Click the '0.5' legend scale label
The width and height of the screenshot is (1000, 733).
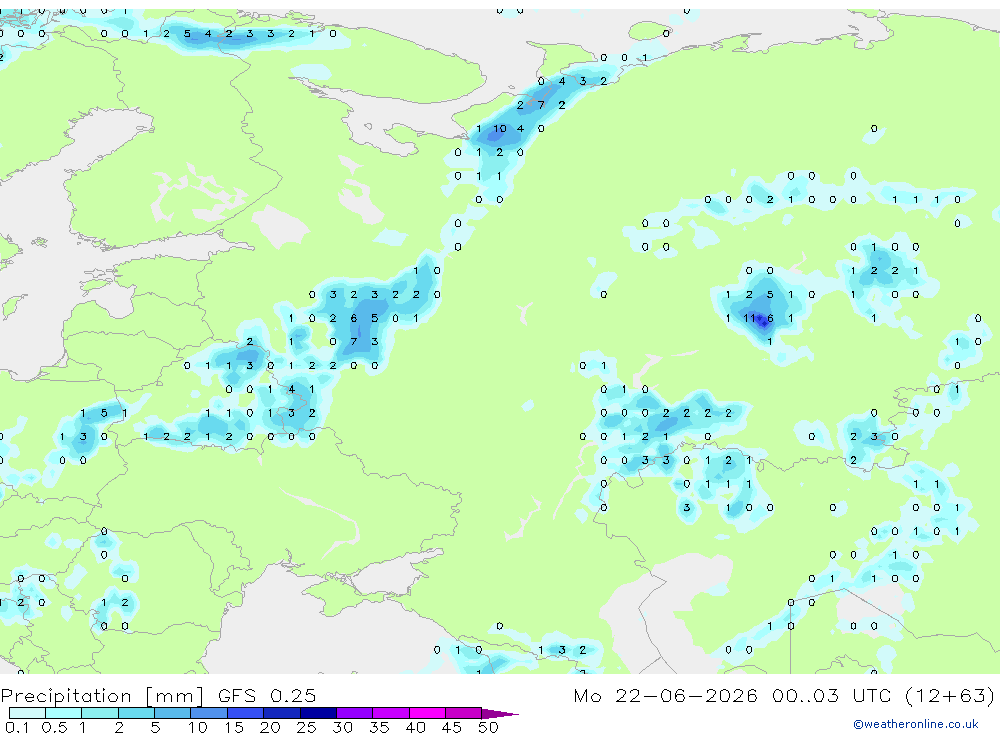tap(54, 727)
